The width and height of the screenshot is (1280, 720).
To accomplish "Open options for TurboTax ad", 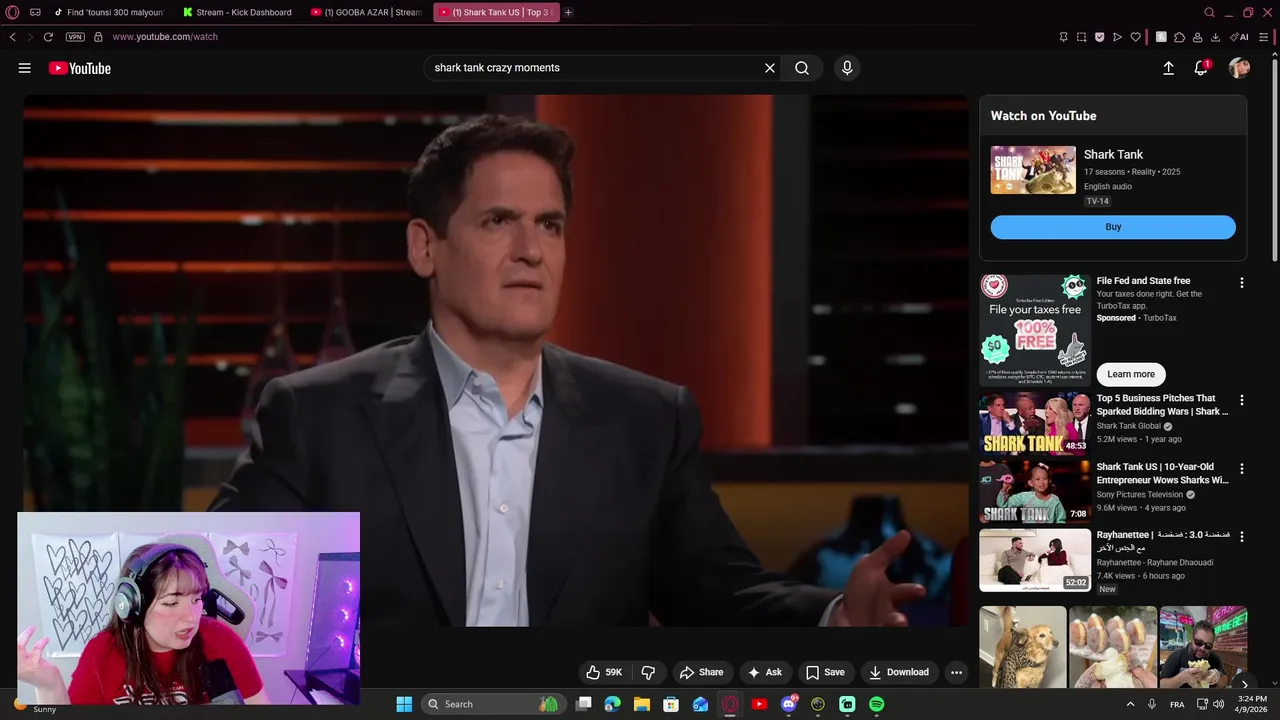I will (x=1242, y=283).
